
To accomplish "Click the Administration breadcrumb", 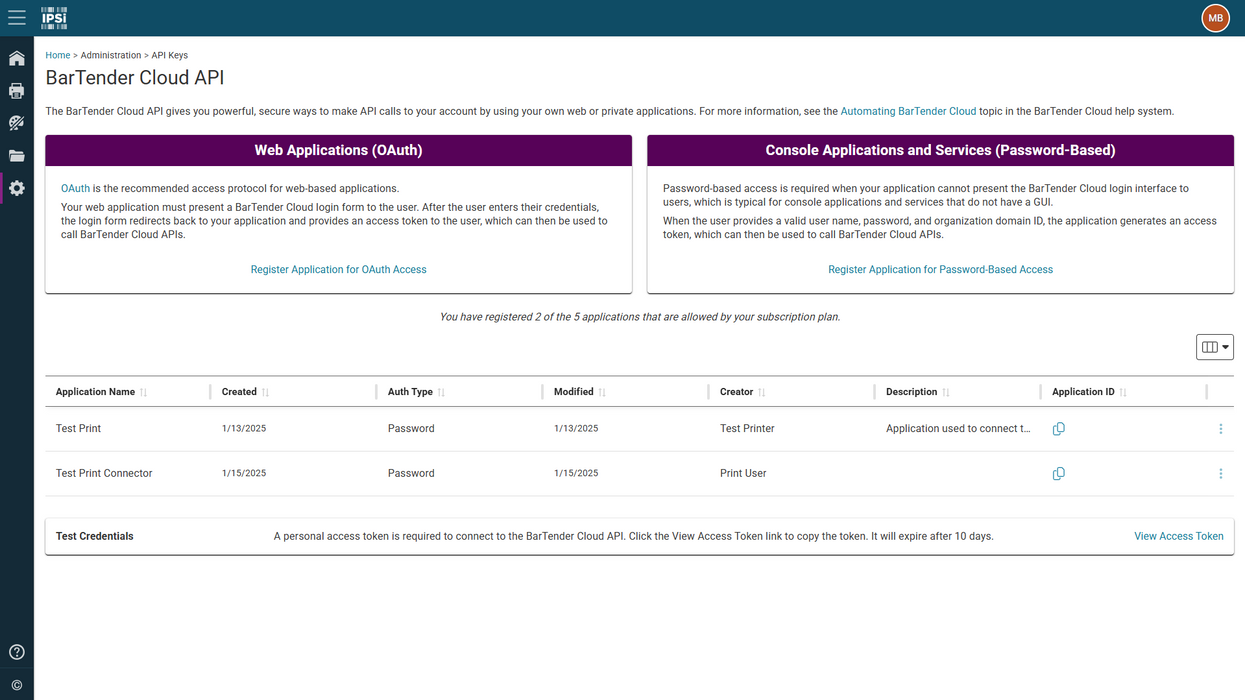I will (111, 55).
